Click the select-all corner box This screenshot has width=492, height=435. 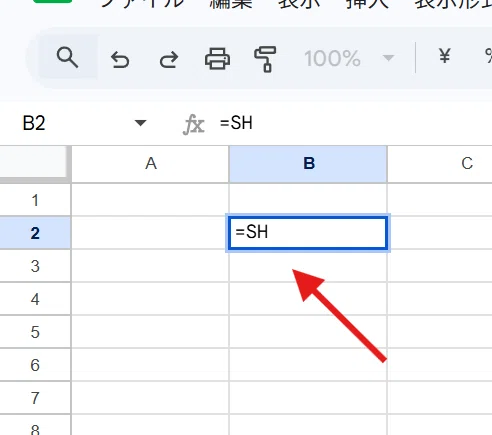(x=35, y=164)
